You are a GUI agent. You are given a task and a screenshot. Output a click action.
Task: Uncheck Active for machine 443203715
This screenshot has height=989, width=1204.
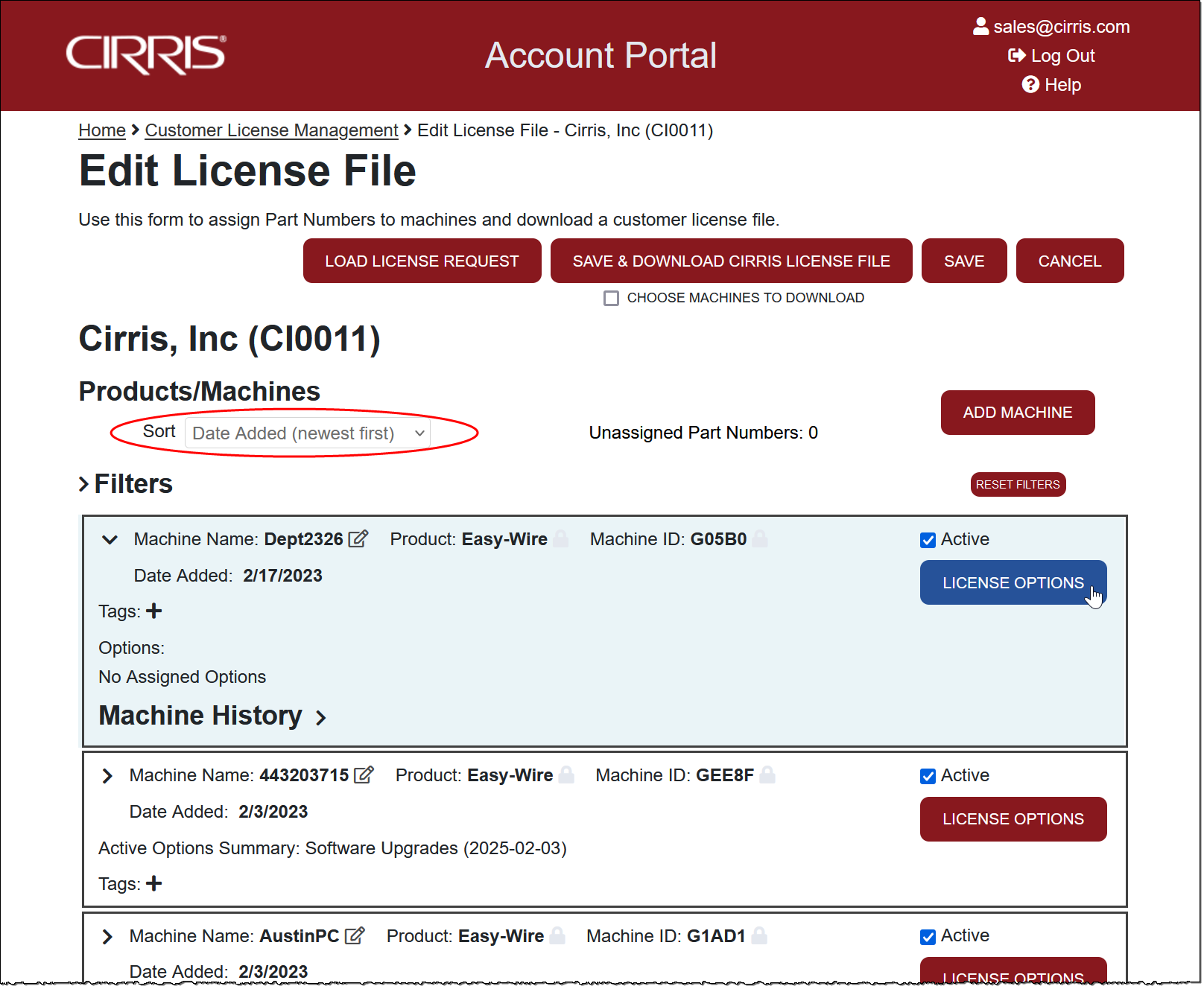pos(928,776)
